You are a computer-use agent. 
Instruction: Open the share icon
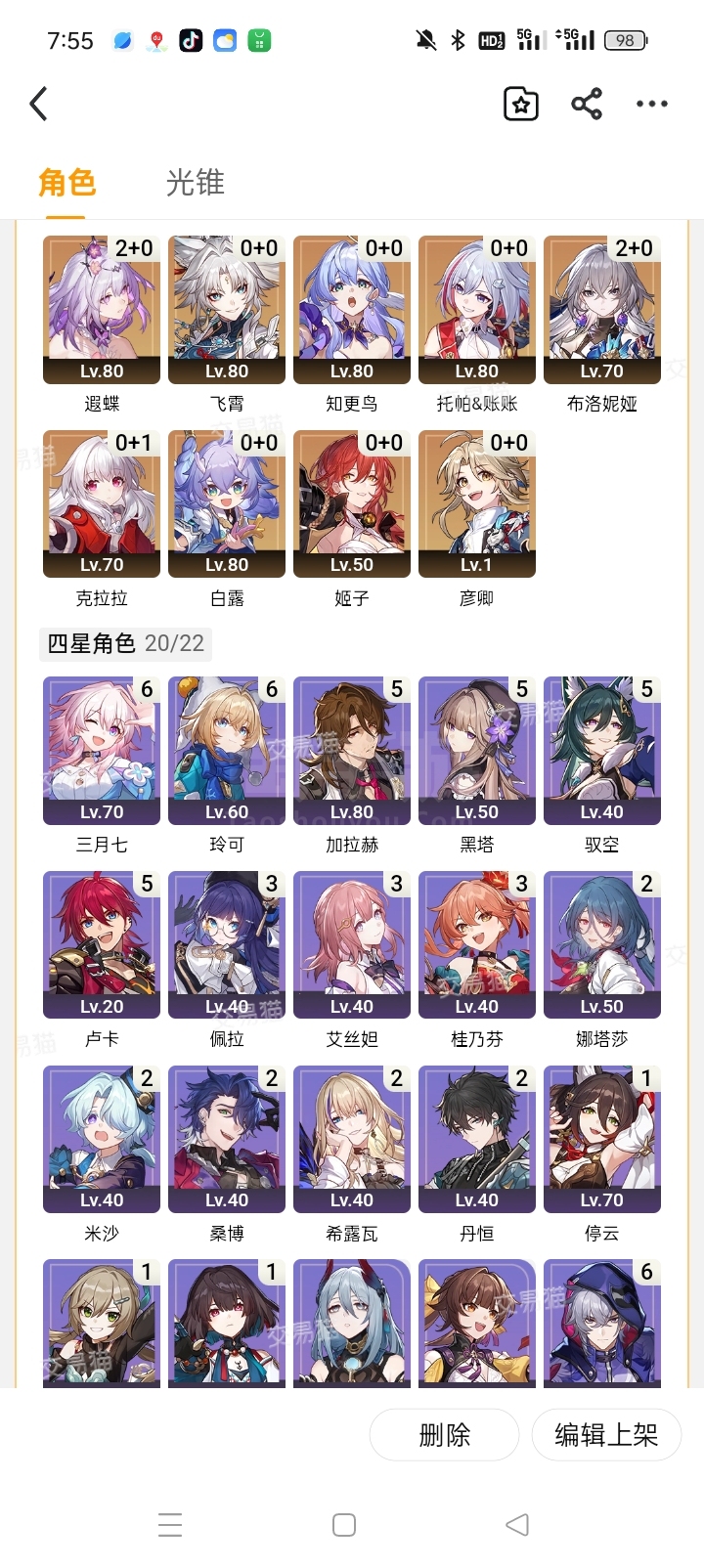point(587,104)
